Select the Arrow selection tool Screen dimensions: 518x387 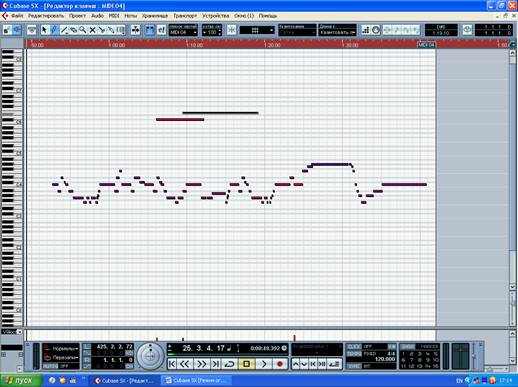pos(44,30)
